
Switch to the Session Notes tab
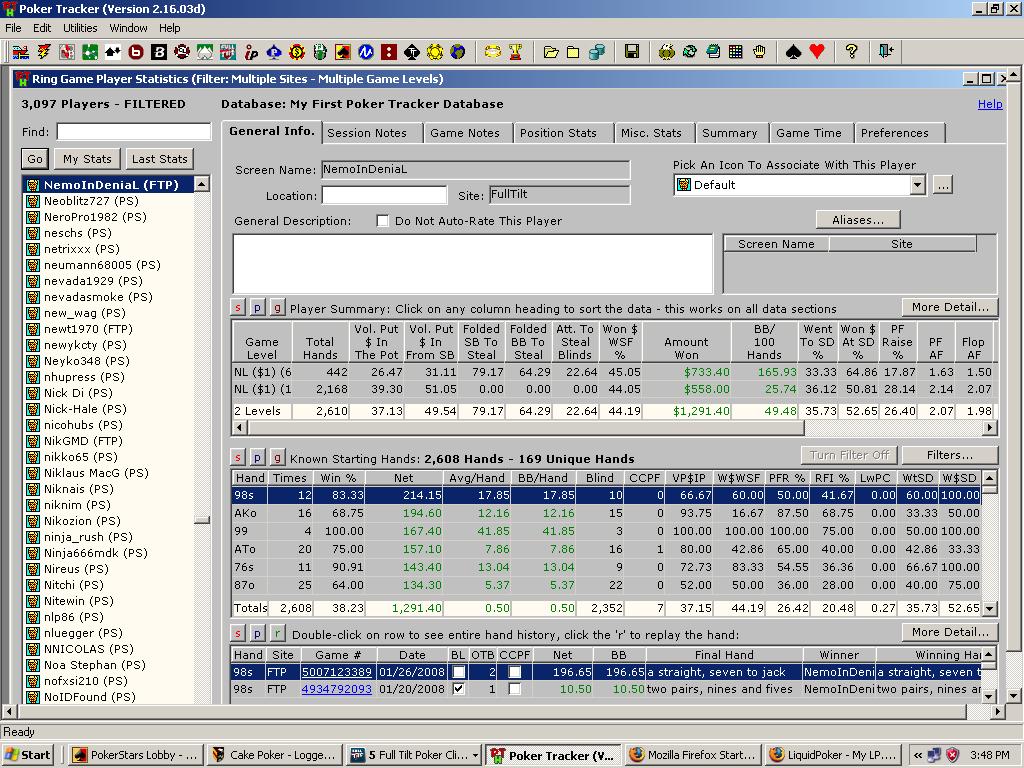click(367, 133)
